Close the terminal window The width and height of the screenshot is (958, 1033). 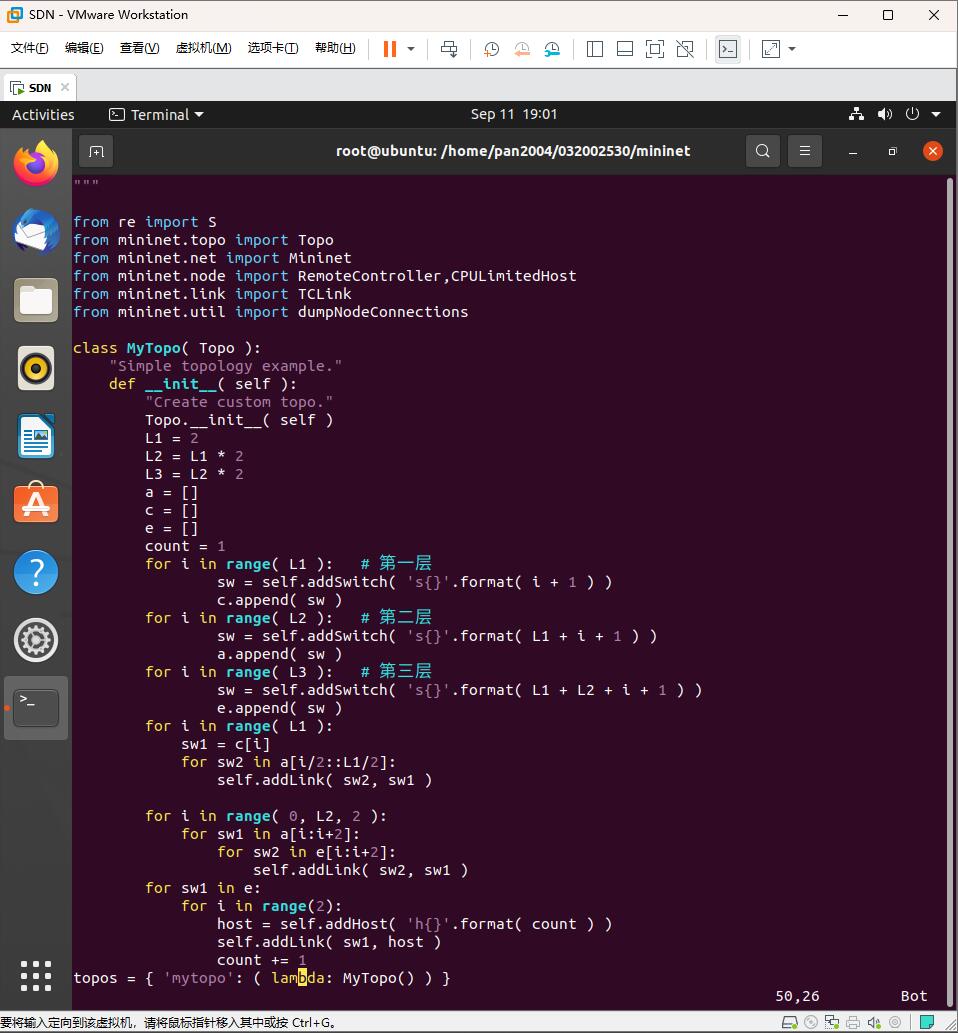[x=932, y=152]
